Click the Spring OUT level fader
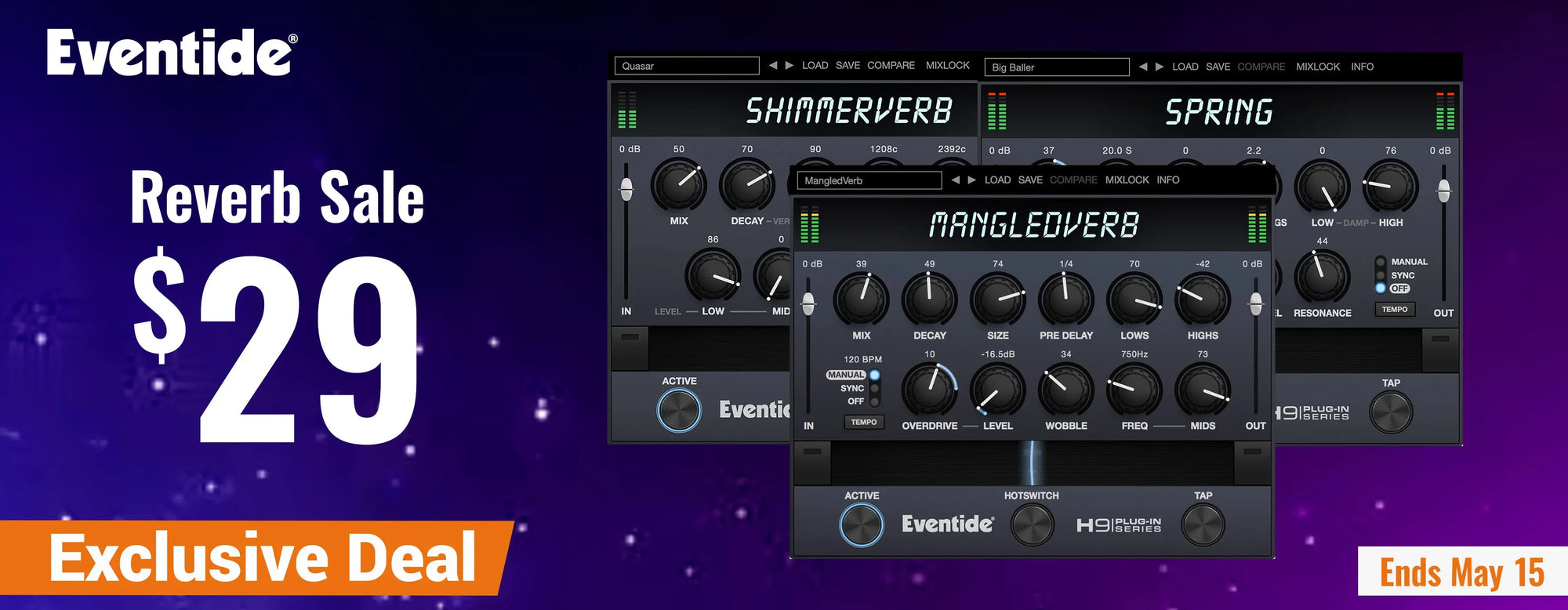Image resolution: width=1568 pixels, height=610 pixels. [1444, 190]
